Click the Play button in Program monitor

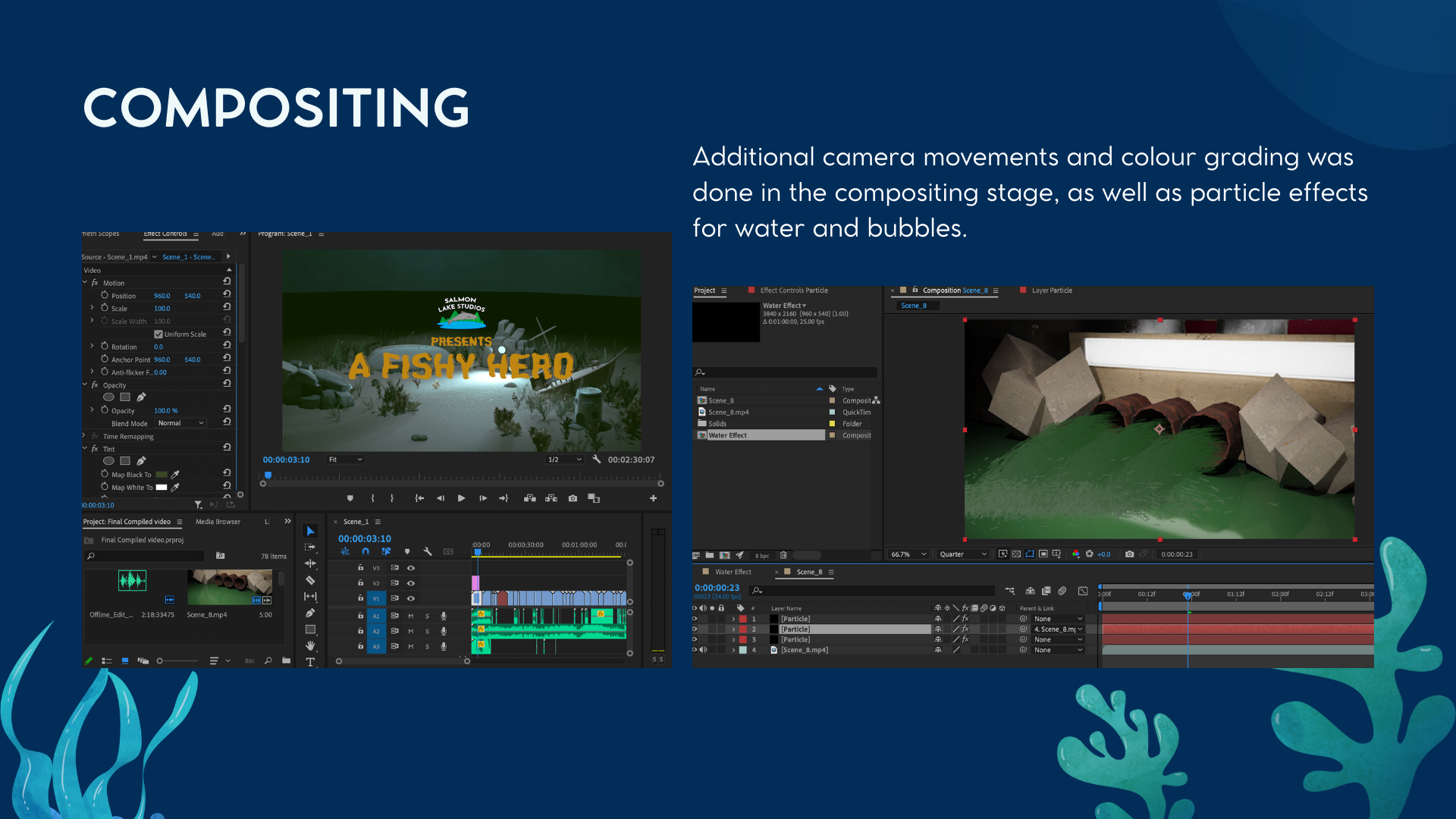[461, 498]
